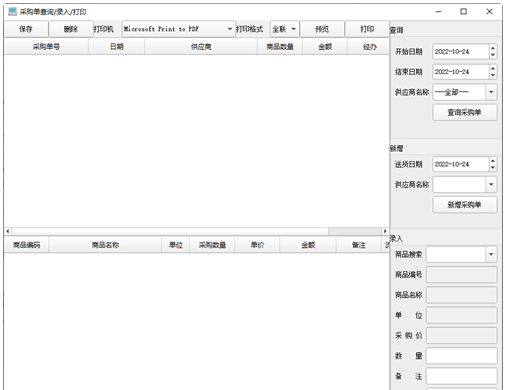Screen dimensions: 506x390
Task: Minimize the 采购单 window
Action: click(x=438, y=12)
